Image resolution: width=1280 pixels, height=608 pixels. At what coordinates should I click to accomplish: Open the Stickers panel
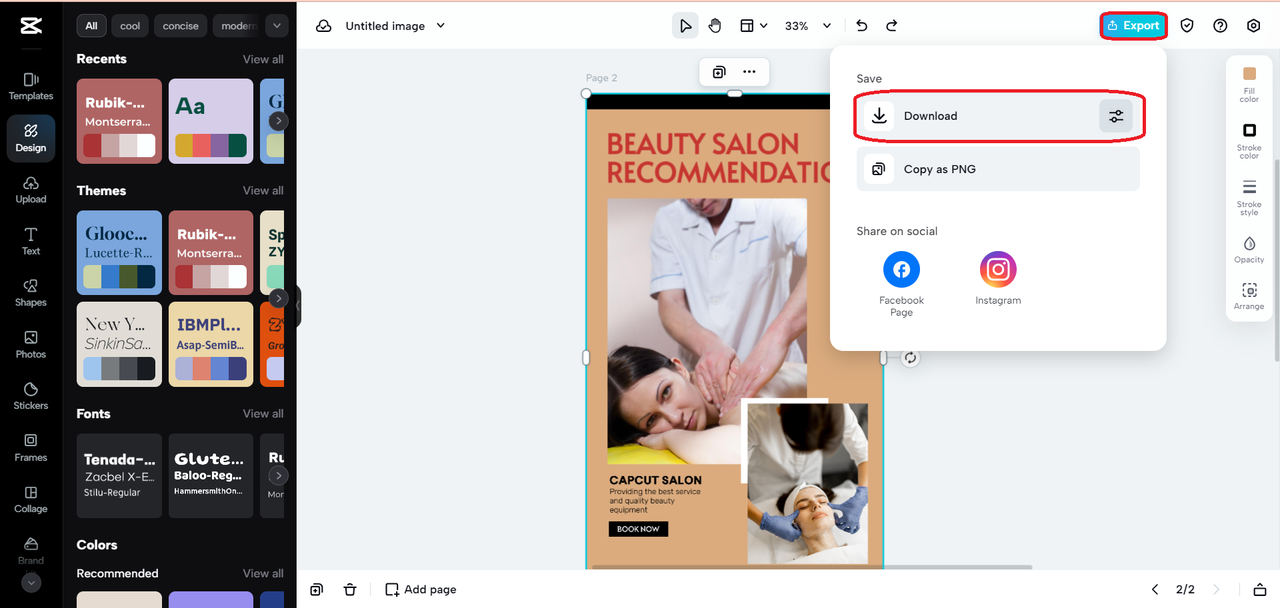click(x=31, y=396)
